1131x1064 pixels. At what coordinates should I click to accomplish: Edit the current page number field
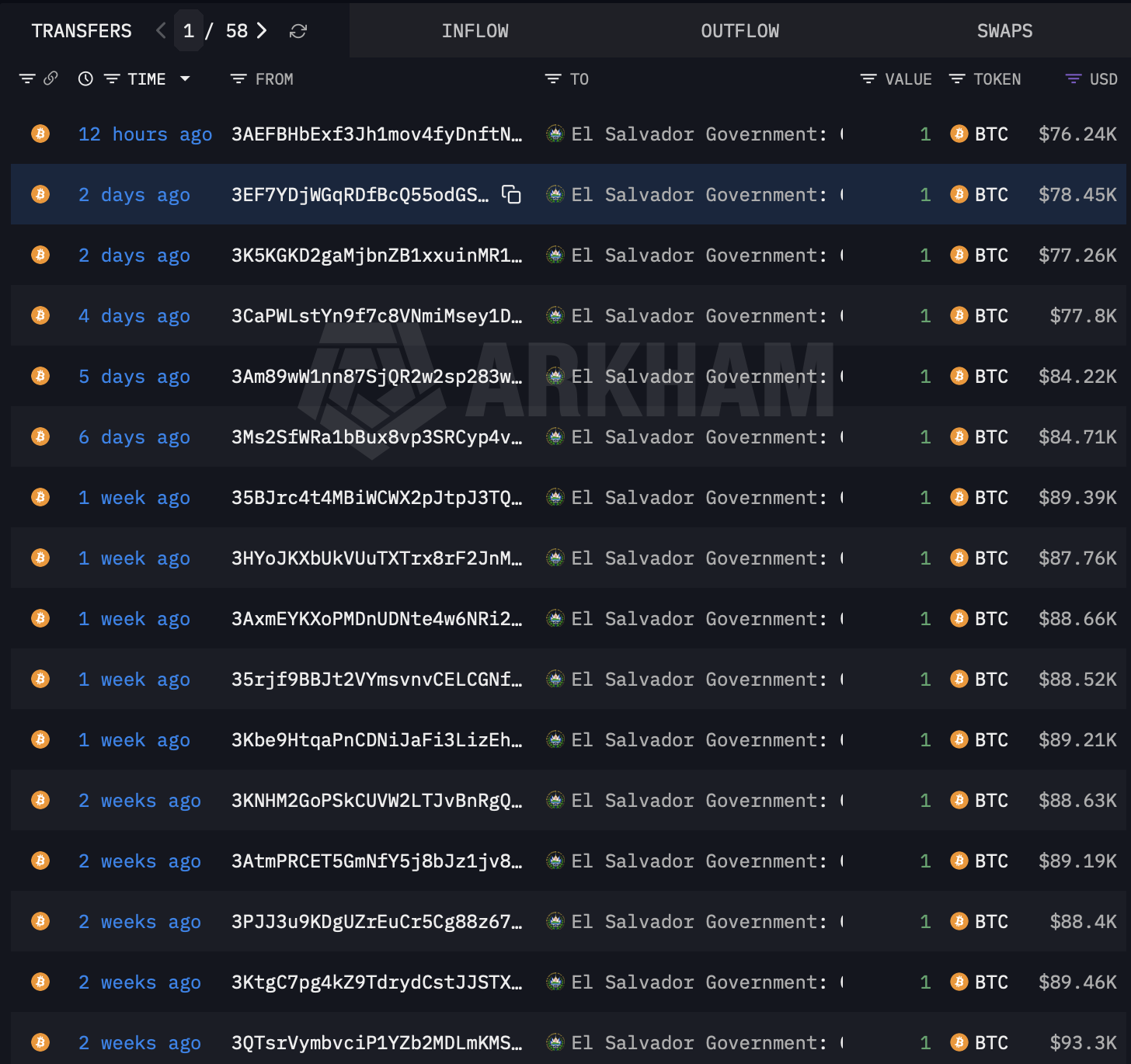189,31
